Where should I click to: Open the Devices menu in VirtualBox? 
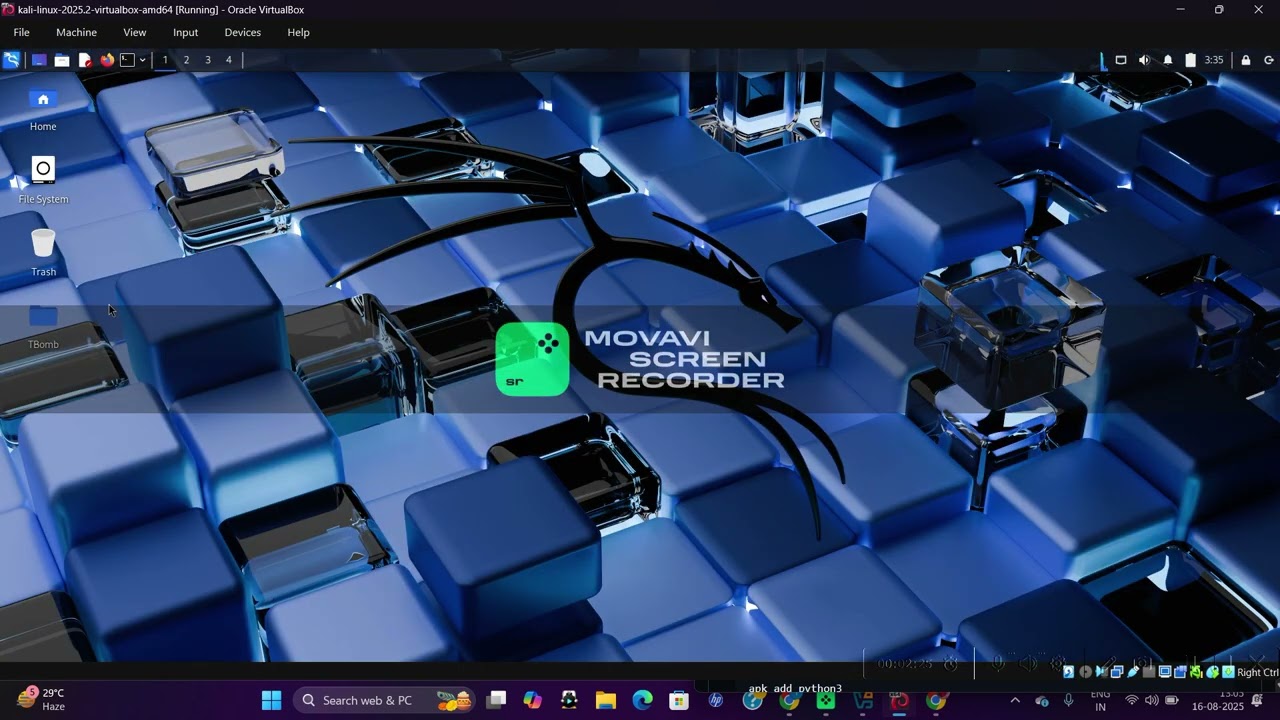[x=243, y=32]
